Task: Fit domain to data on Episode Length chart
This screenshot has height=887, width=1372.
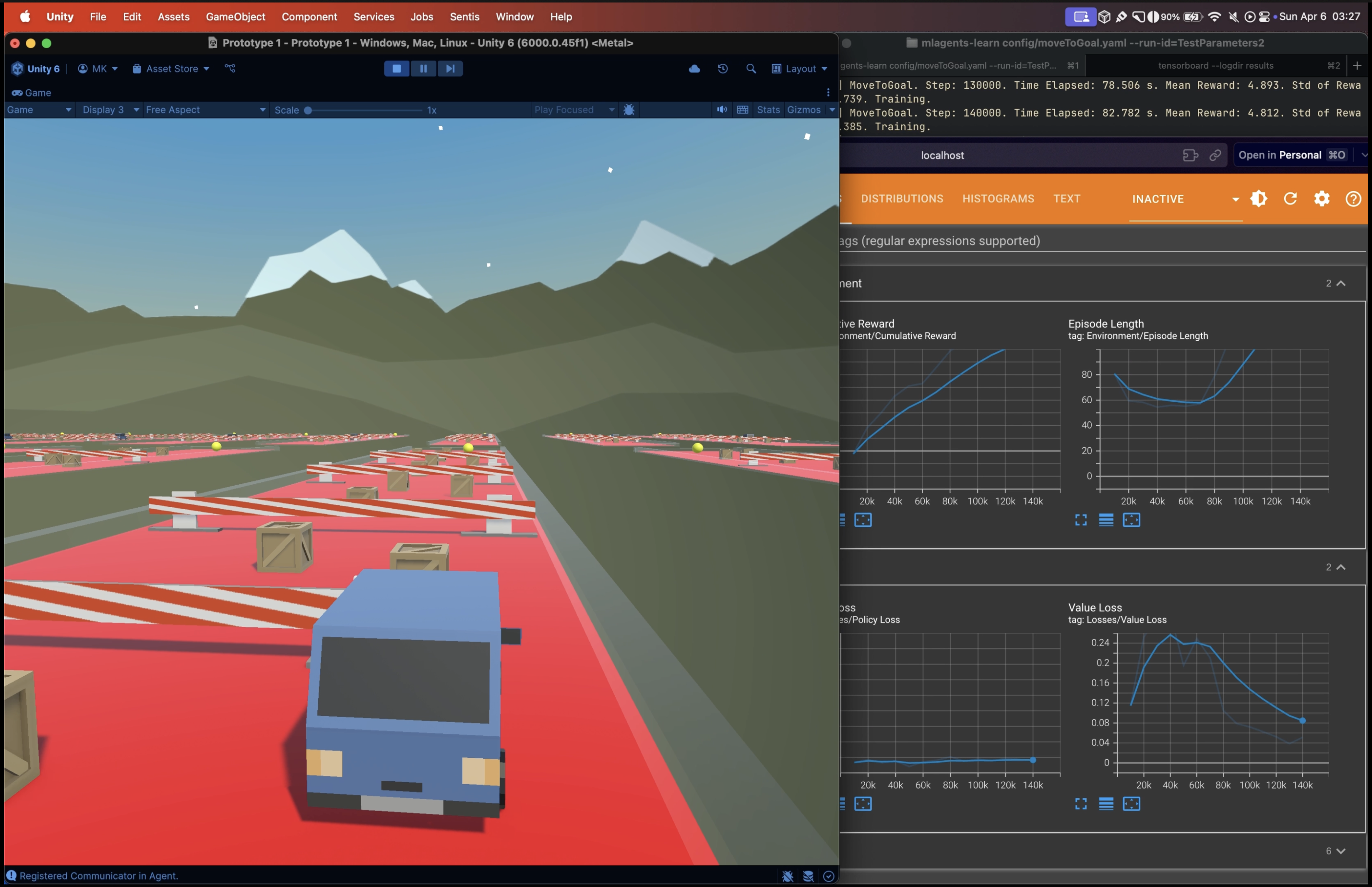Action: pos(1131,520)
